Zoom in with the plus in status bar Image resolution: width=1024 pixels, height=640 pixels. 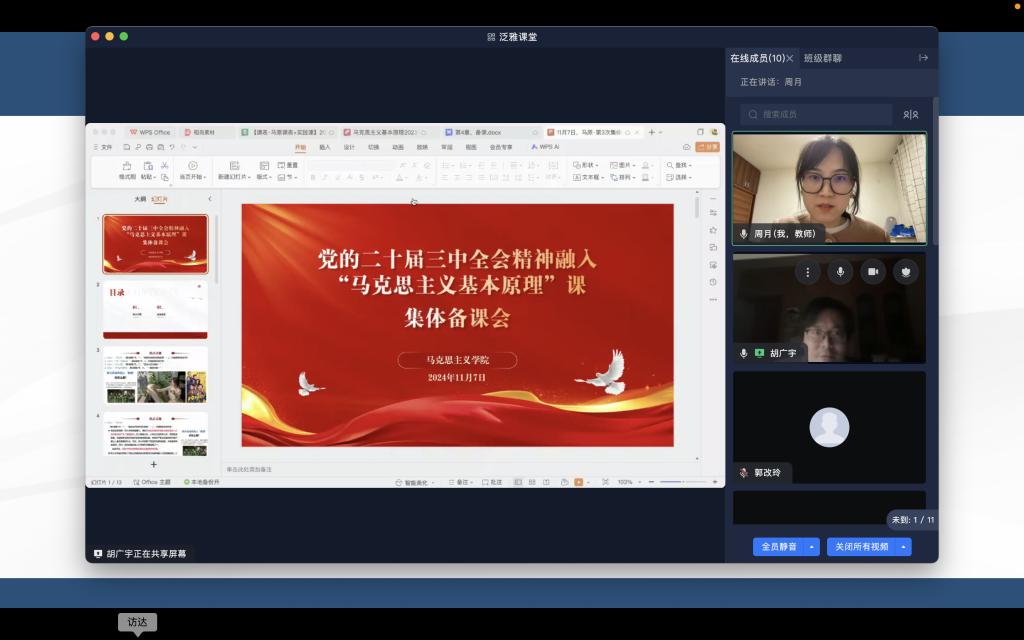(x=715, y=483)
